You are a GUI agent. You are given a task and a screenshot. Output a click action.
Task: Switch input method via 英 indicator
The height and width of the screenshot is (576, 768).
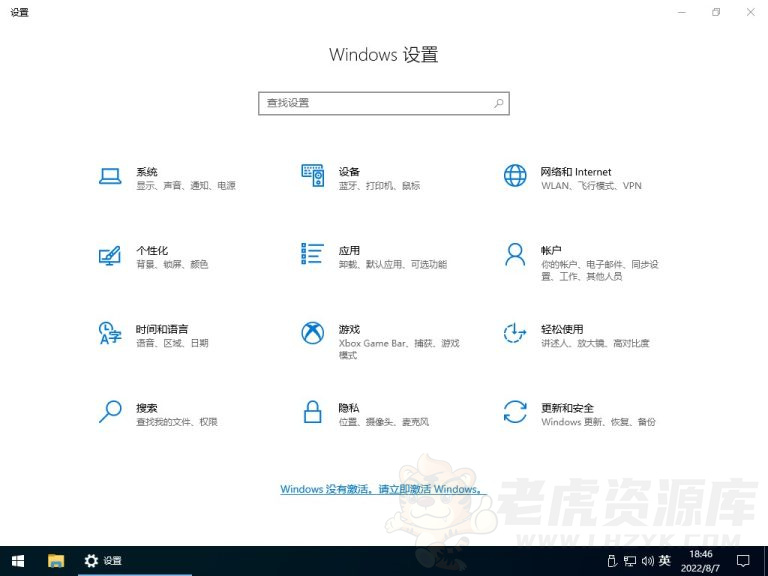(x=665, y=560)
